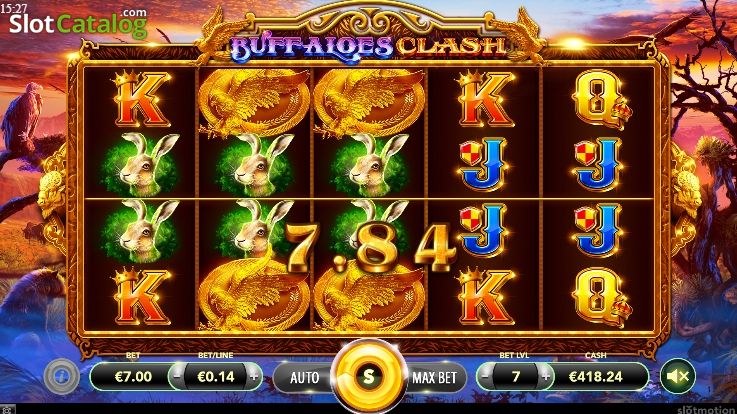737x414 pixels.
Task: Click the Buffaloes Clash title logo
Action: (368, 46)
